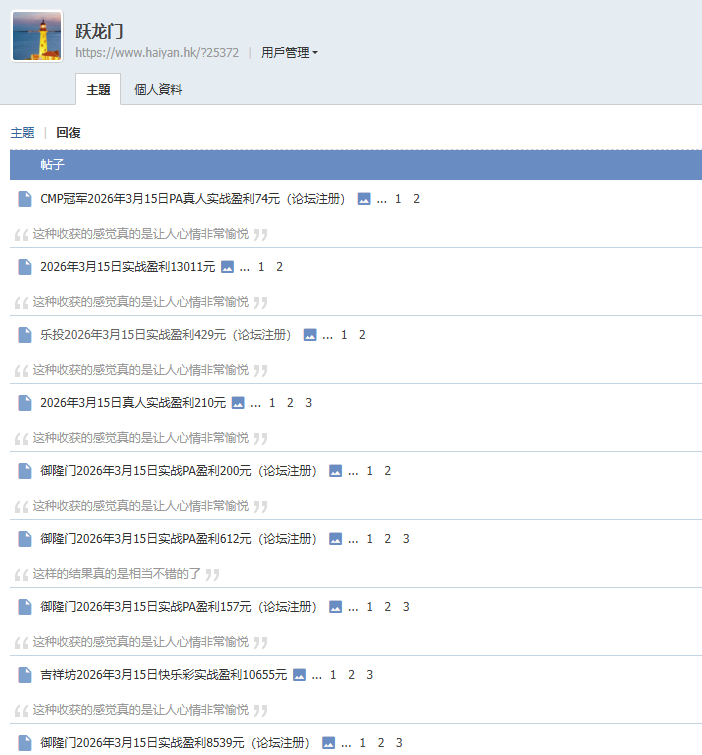
Task: Click the 主題 filter link under tabs
Action: (x=22, y=132)
